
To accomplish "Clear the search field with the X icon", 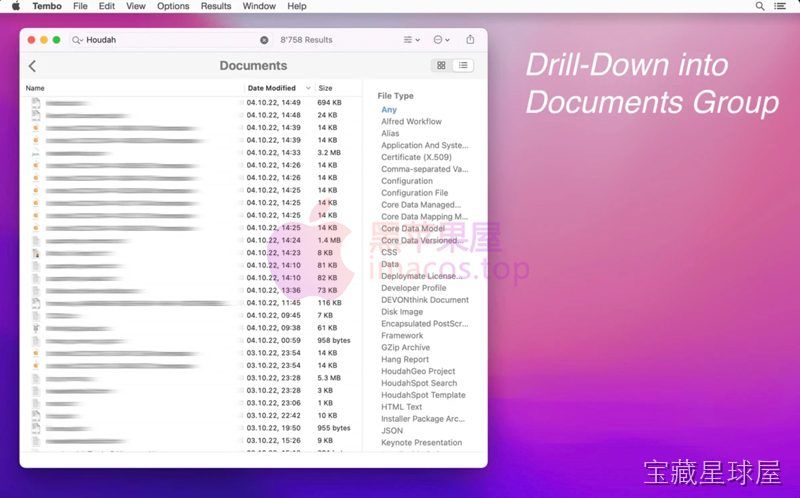I will click(x=264, y=40).
